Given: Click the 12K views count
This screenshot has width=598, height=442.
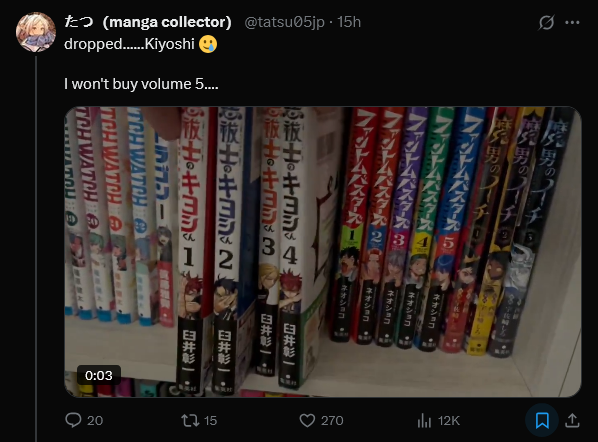Looking at the screenshot, I should click(x=448, y=420).
